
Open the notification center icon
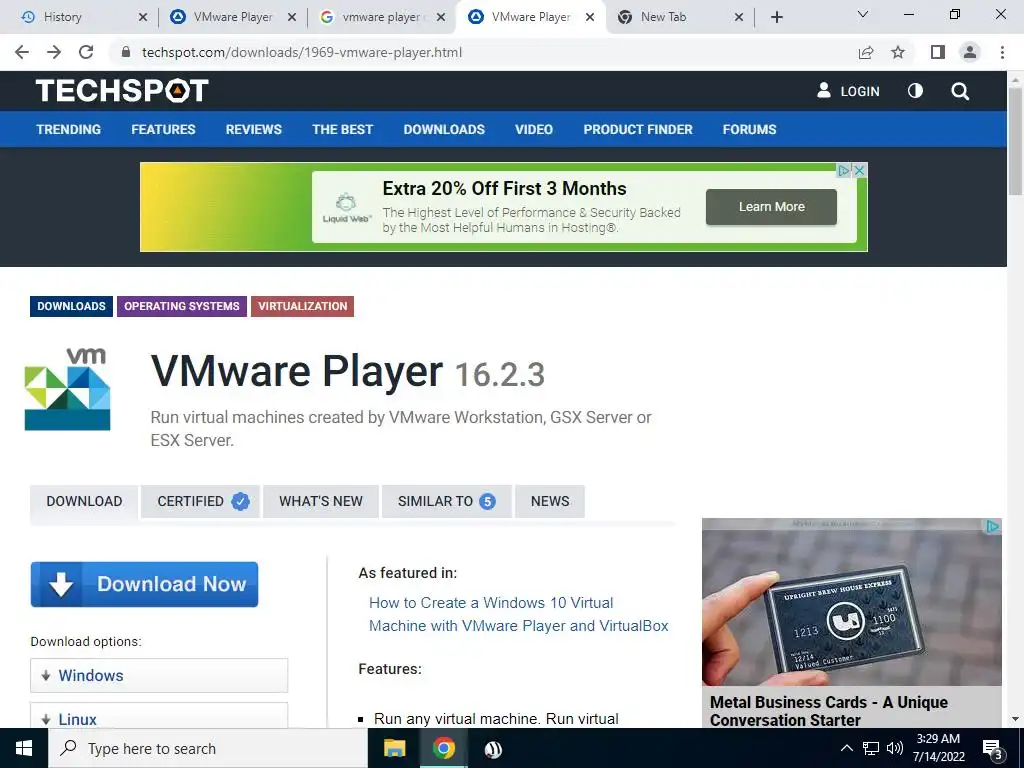(993, 748)
